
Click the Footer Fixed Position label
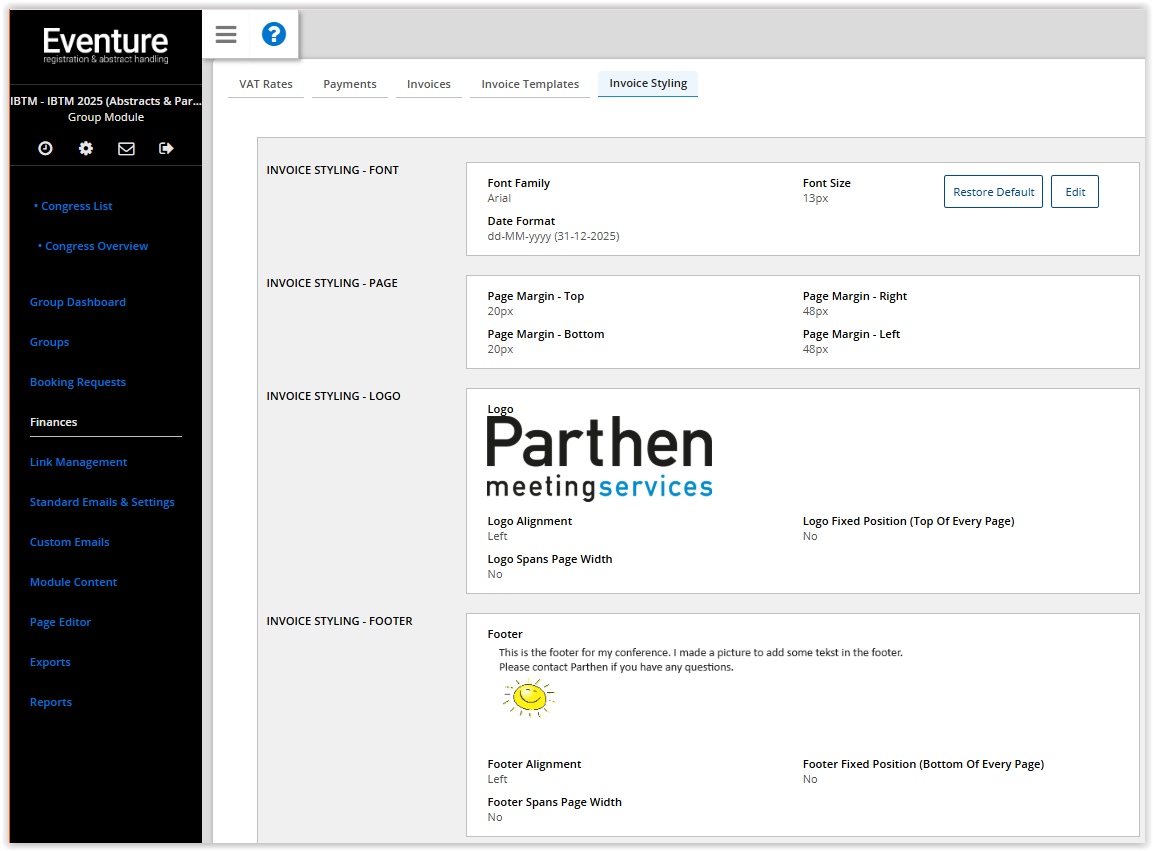(x=923, y=764)
